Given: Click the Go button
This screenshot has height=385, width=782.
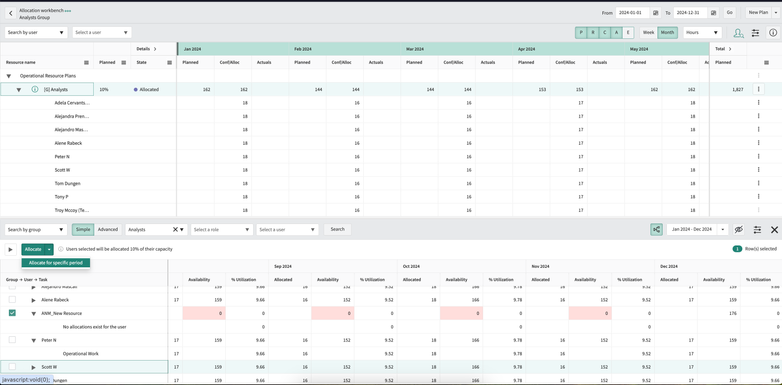Looking at the screenshot, I should (730, 12).
